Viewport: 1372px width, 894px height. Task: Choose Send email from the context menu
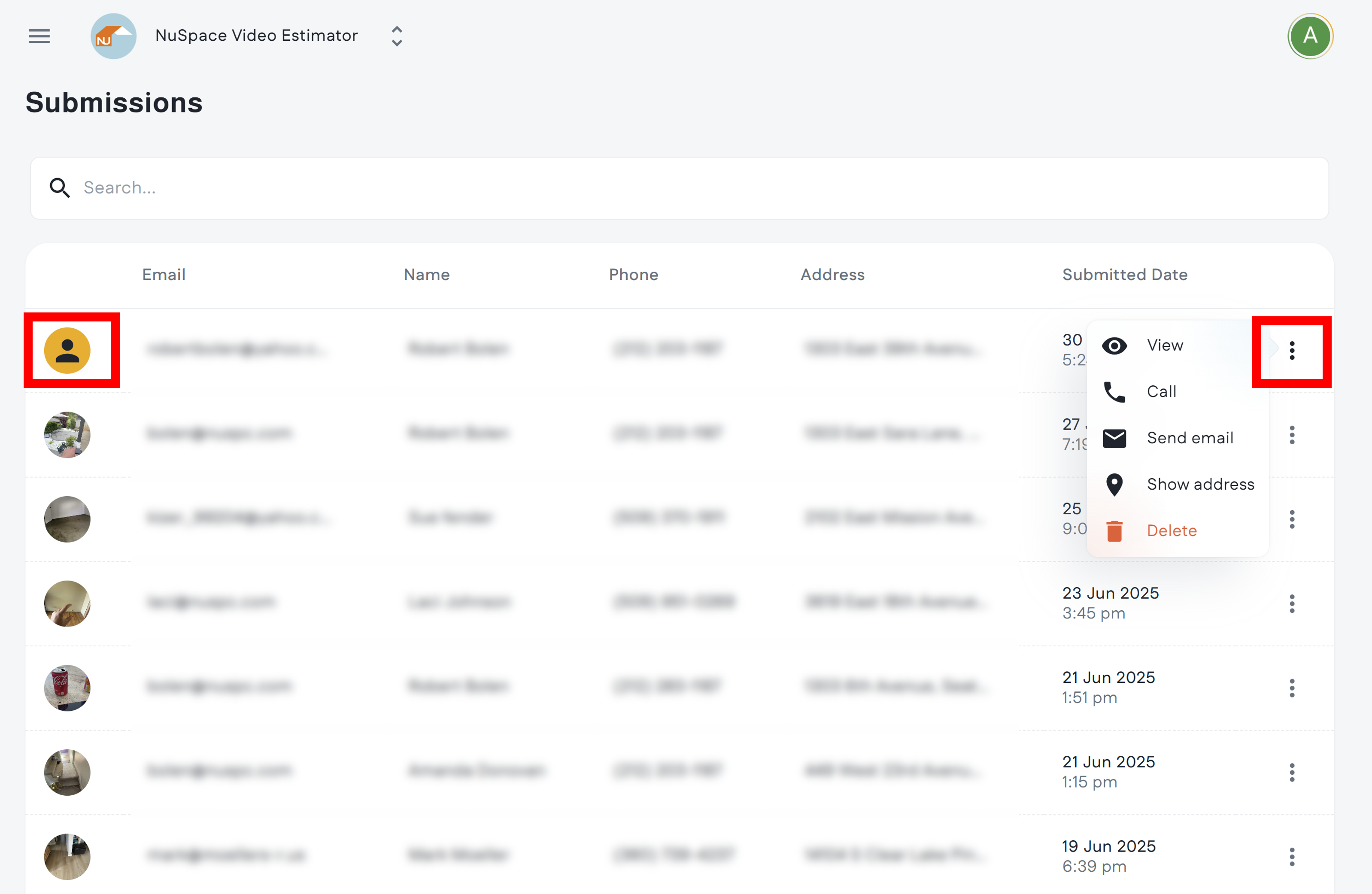pos(1190,438)
